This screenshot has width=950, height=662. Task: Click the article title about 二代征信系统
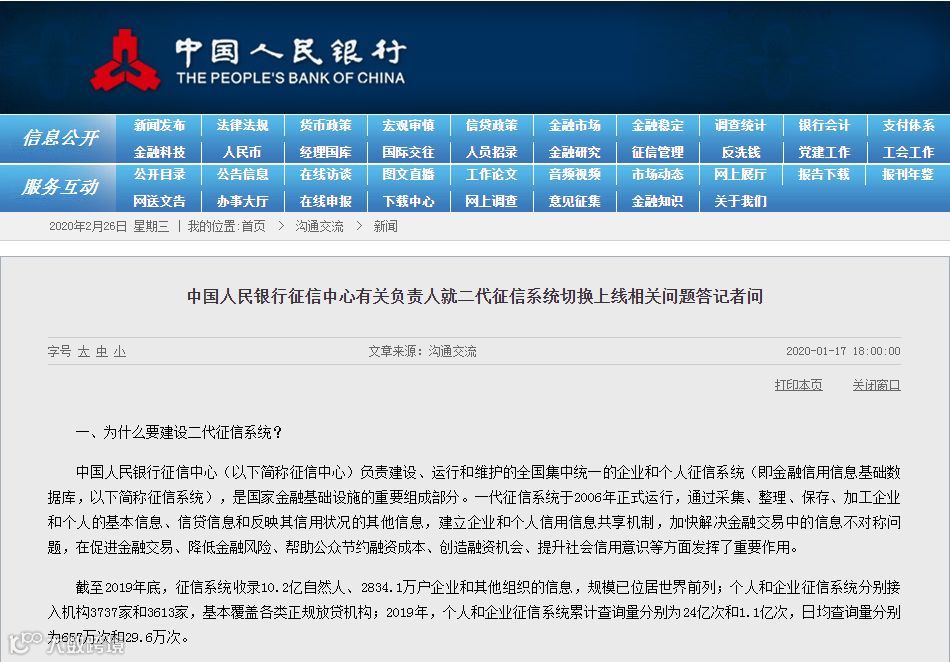[474, 296]
